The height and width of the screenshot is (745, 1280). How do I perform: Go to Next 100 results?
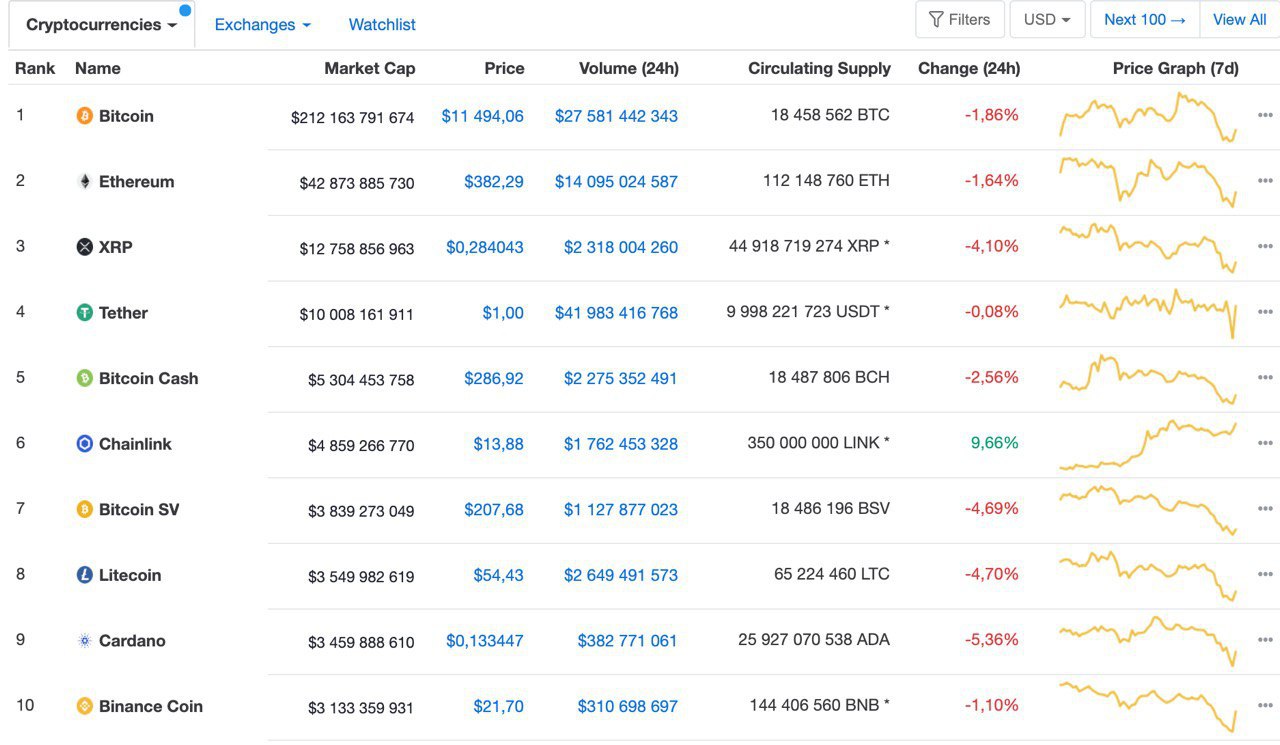click(x=1145, y=19)
